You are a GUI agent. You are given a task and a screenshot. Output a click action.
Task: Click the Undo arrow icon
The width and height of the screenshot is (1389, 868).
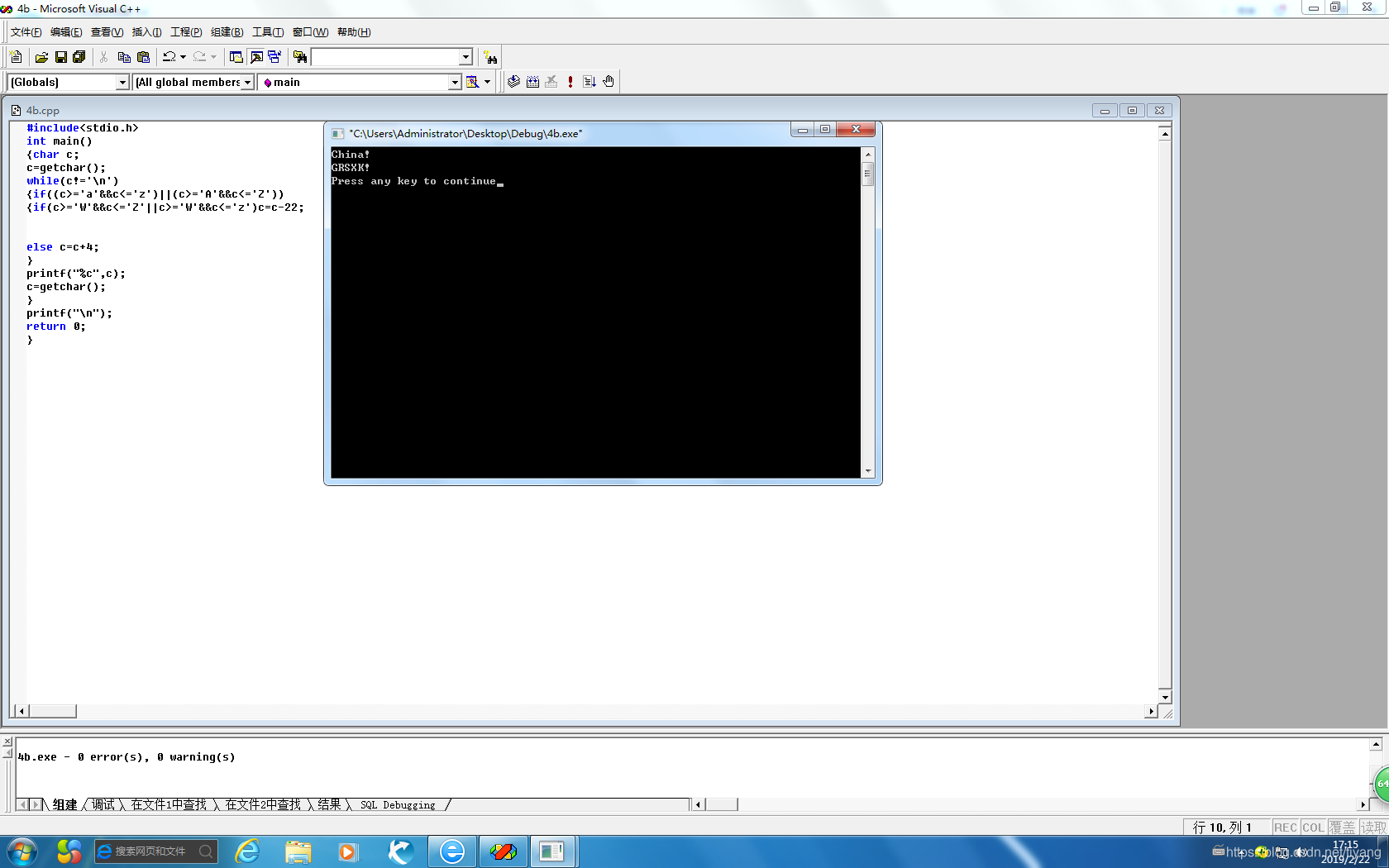click(x=169, y=57)
